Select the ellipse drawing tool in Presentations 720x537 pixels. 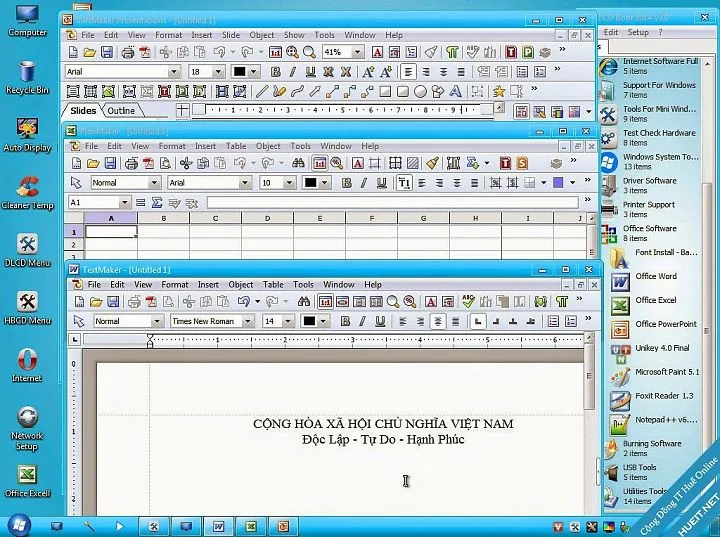tap(420, 91)
